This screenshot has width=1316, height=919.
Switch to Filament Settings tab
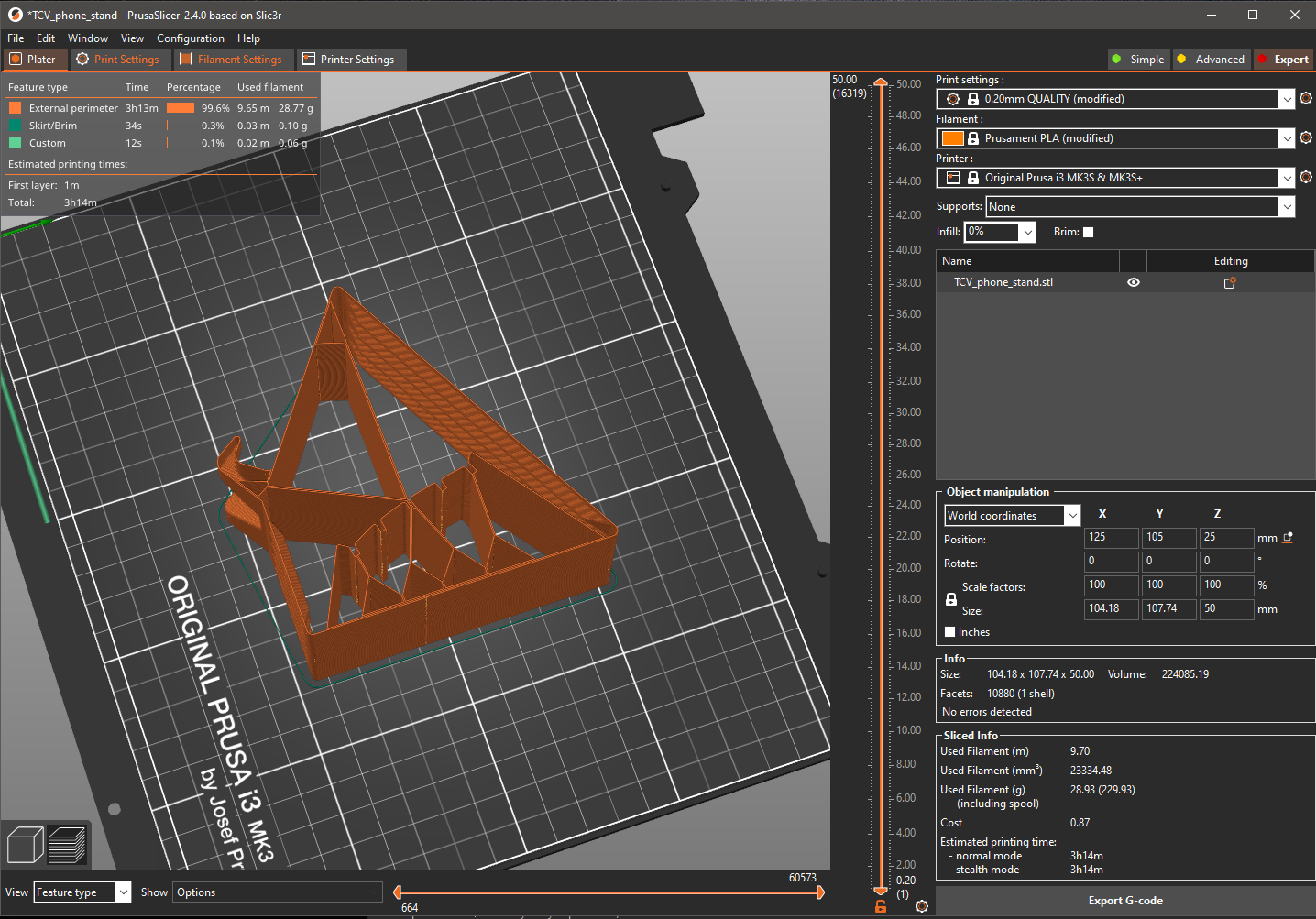(232, 60)
